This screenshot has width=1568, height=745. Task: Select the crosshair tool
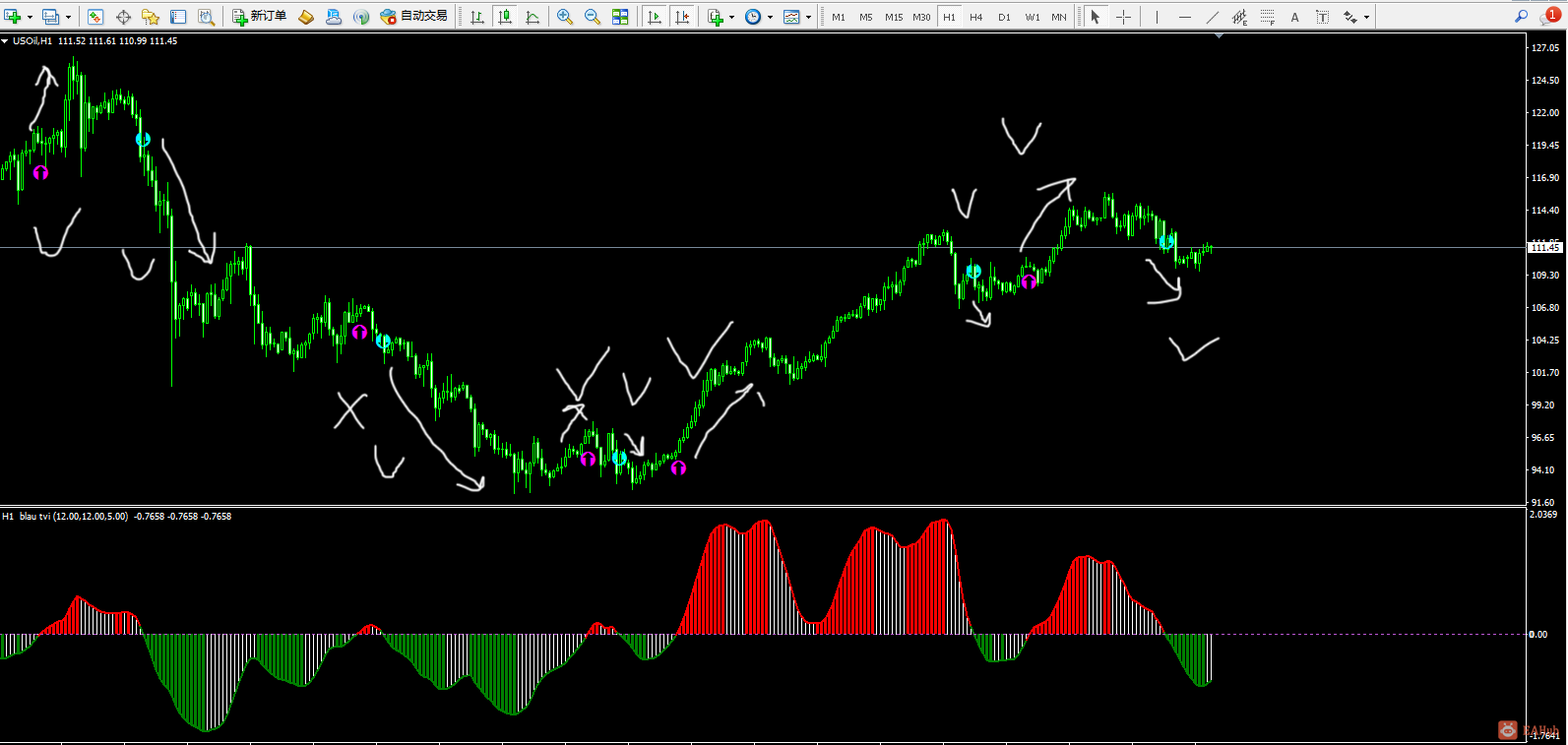(1123, 17)
